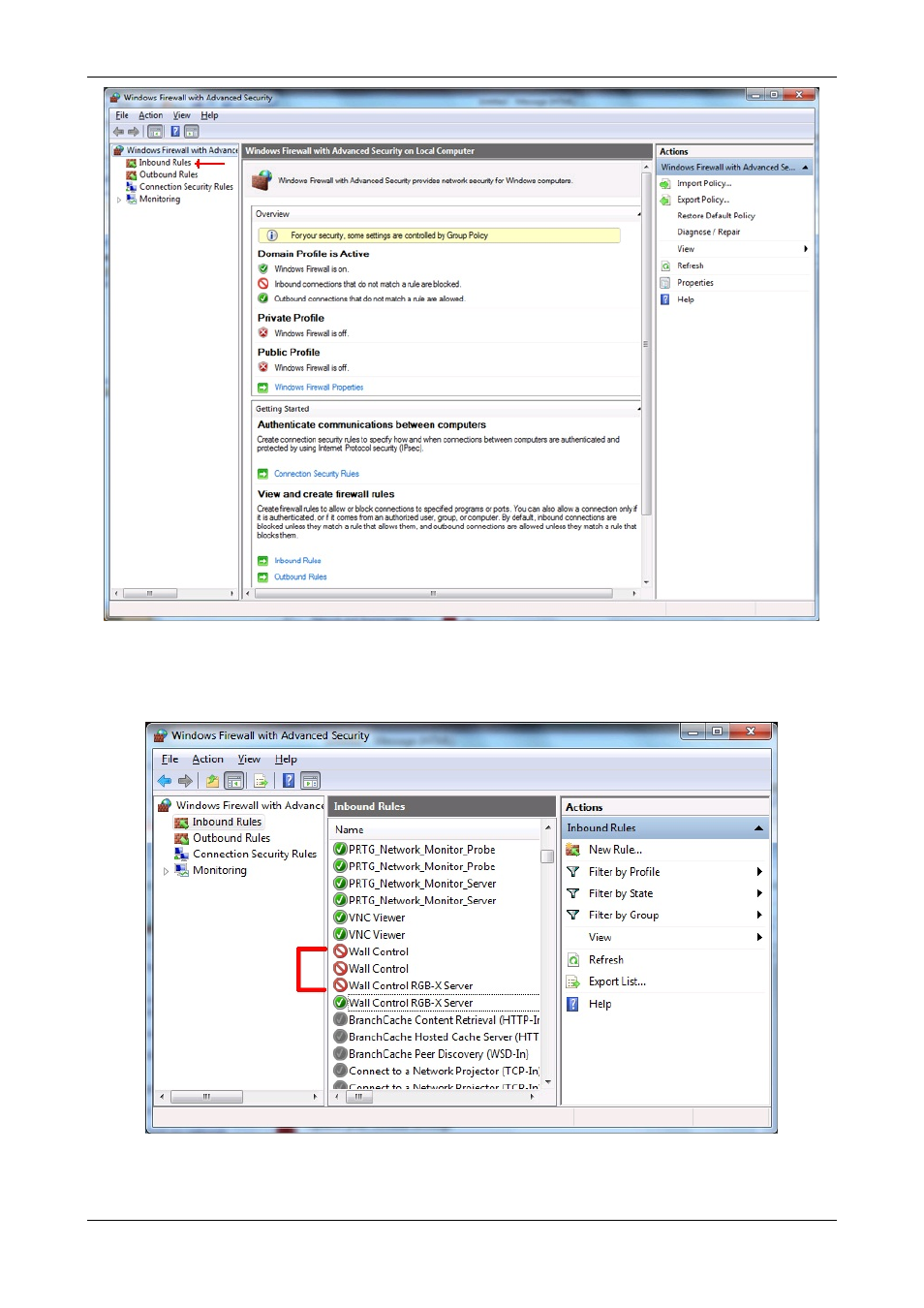Click the New Rule icon in the Actions pane
This screenshot has height=1308, width=924.
[x=572, y=850]
